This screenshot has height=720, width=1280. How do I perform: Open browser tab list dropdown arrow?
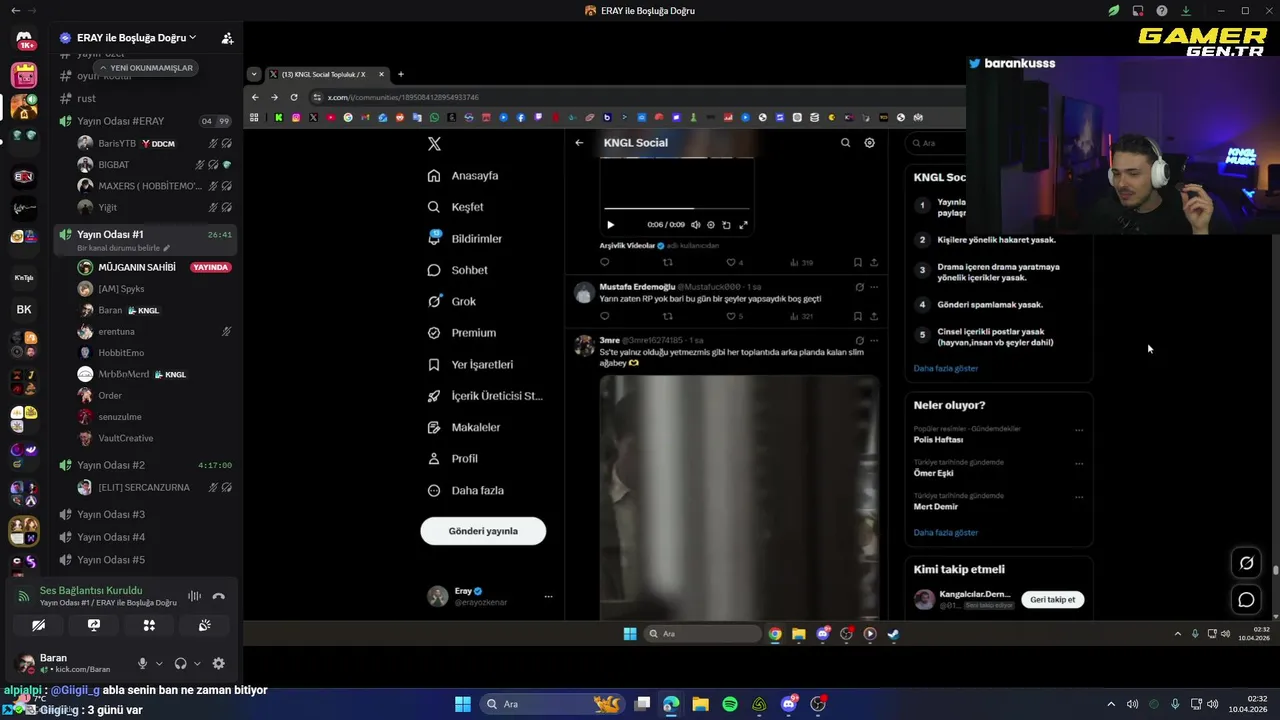(x=254, y=74)
